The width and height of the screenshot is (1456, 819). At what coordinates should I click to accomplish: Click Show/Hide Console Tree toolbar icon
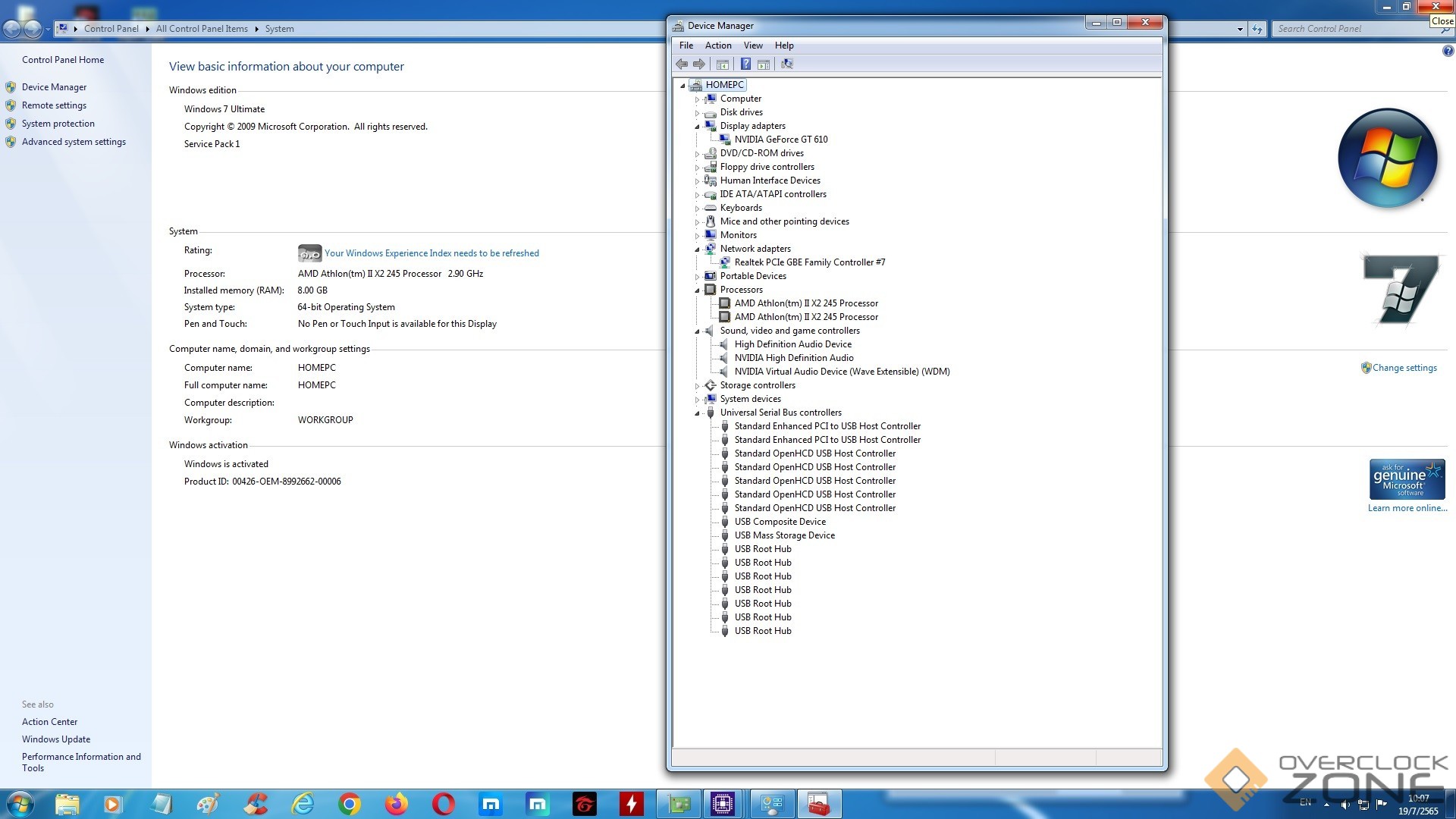click(723, 64)
